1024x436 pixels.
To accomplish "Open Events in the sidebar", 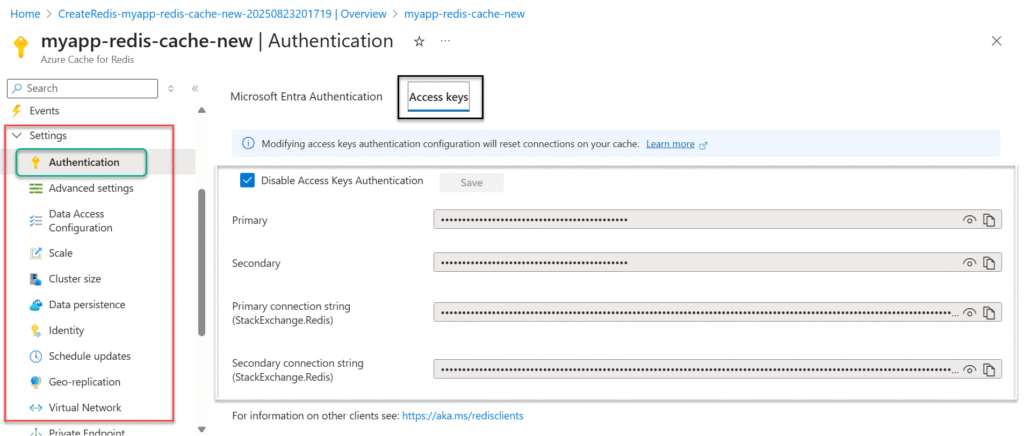I will click(x=44, y=111).
